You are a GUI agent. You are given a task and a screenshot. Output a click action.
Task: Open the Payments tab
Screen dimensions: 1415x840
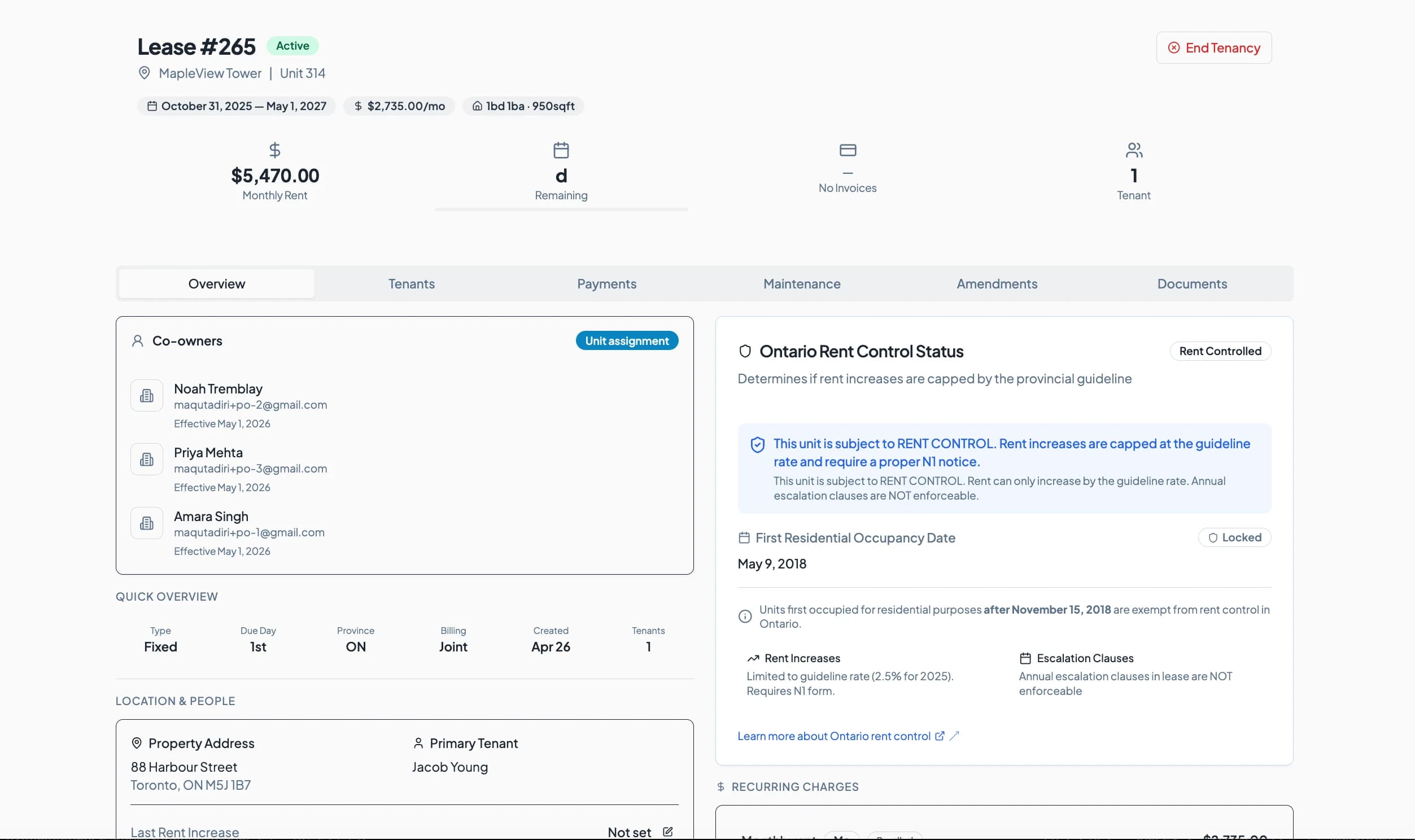coord(607,283)
